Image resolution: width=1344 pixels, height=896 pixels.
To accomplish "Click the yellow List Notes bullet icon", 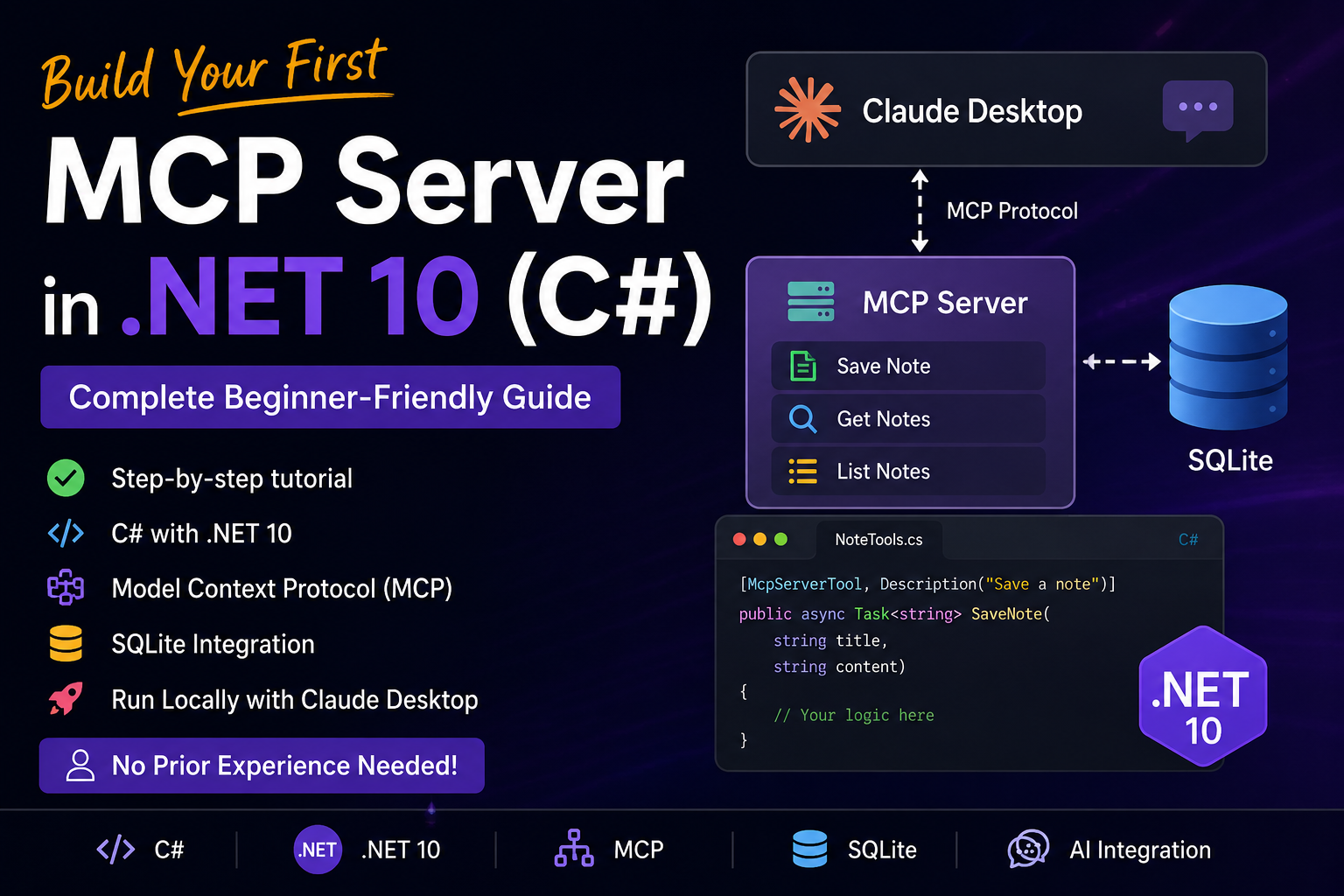I will coord(802,472).
